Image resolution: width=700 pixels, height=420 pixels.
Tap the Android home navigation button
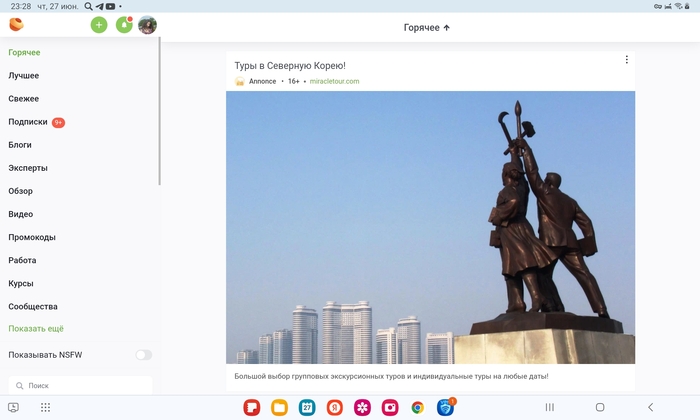600,407
